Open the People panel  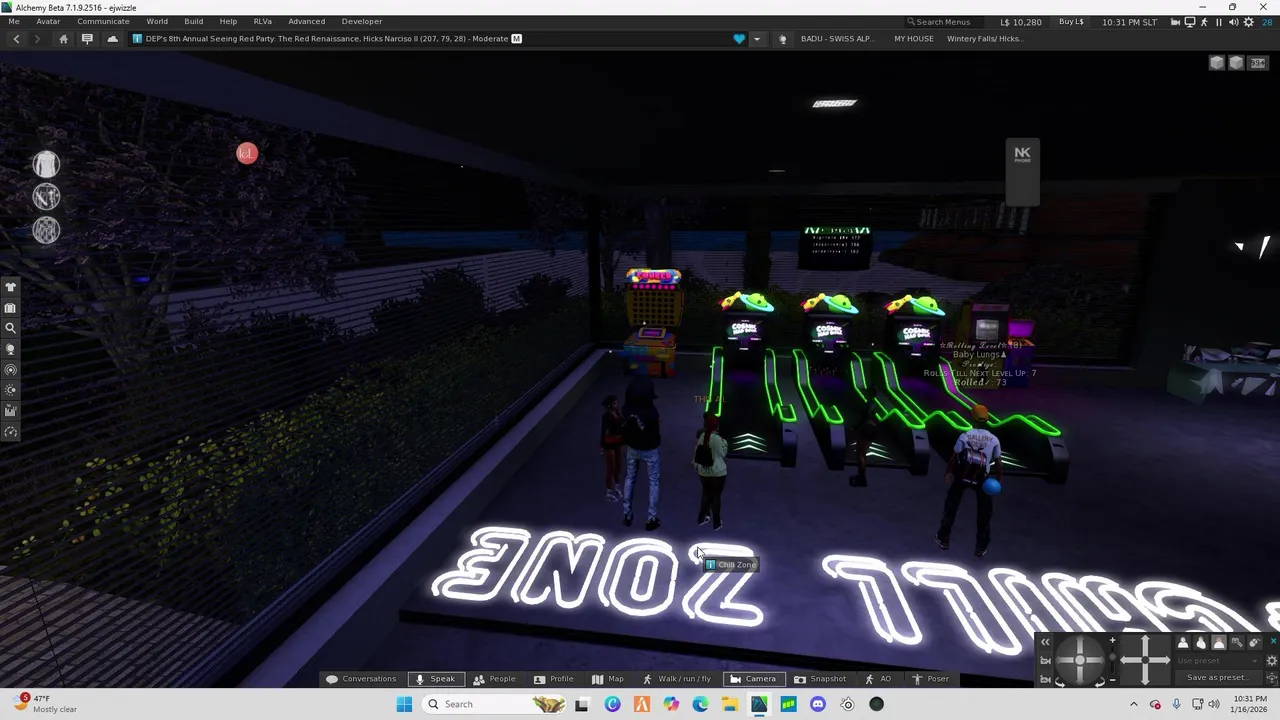click(x=494, y=679)
